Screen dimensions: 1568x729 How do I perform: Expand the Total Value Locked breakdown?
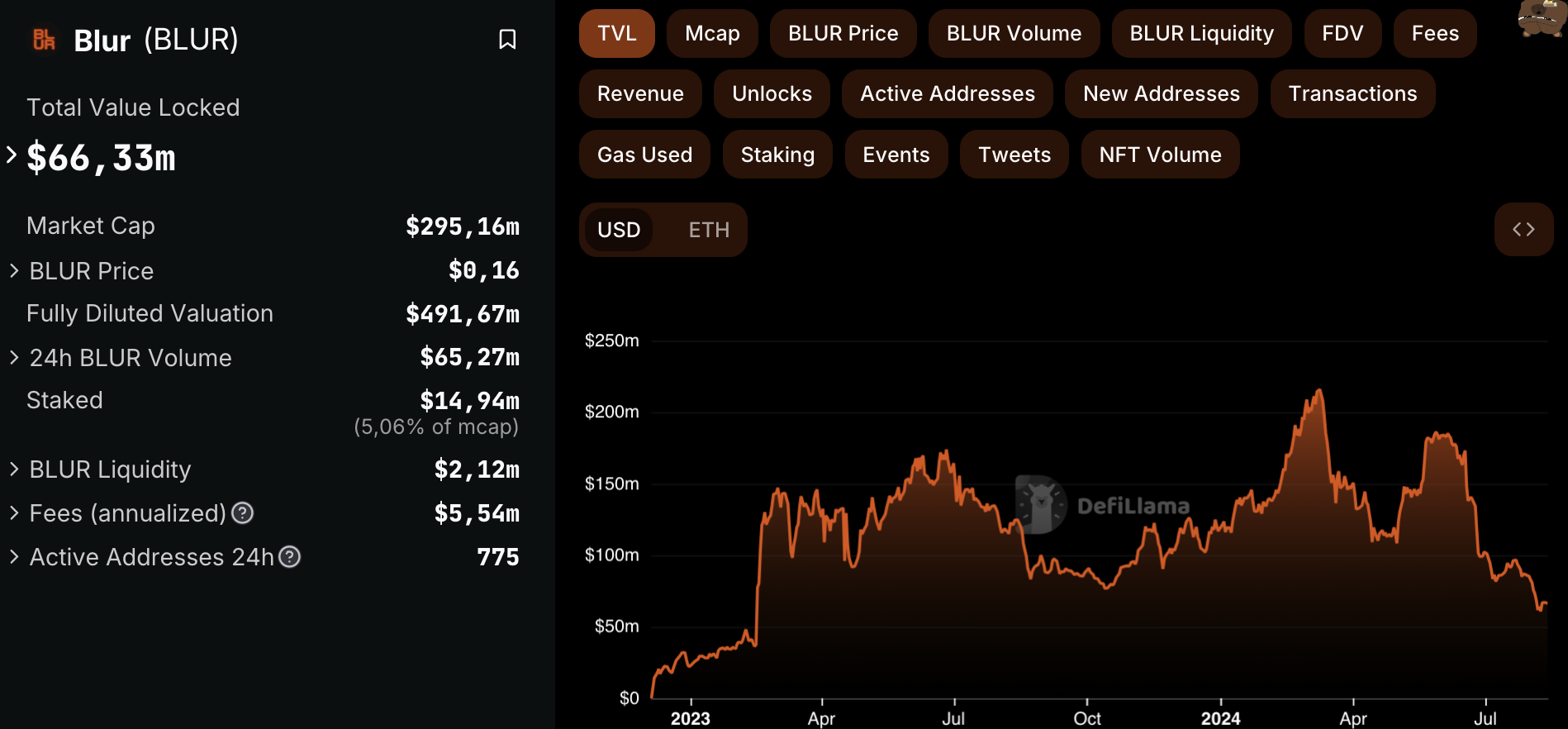pyautogui.click(x=12, y=155)
